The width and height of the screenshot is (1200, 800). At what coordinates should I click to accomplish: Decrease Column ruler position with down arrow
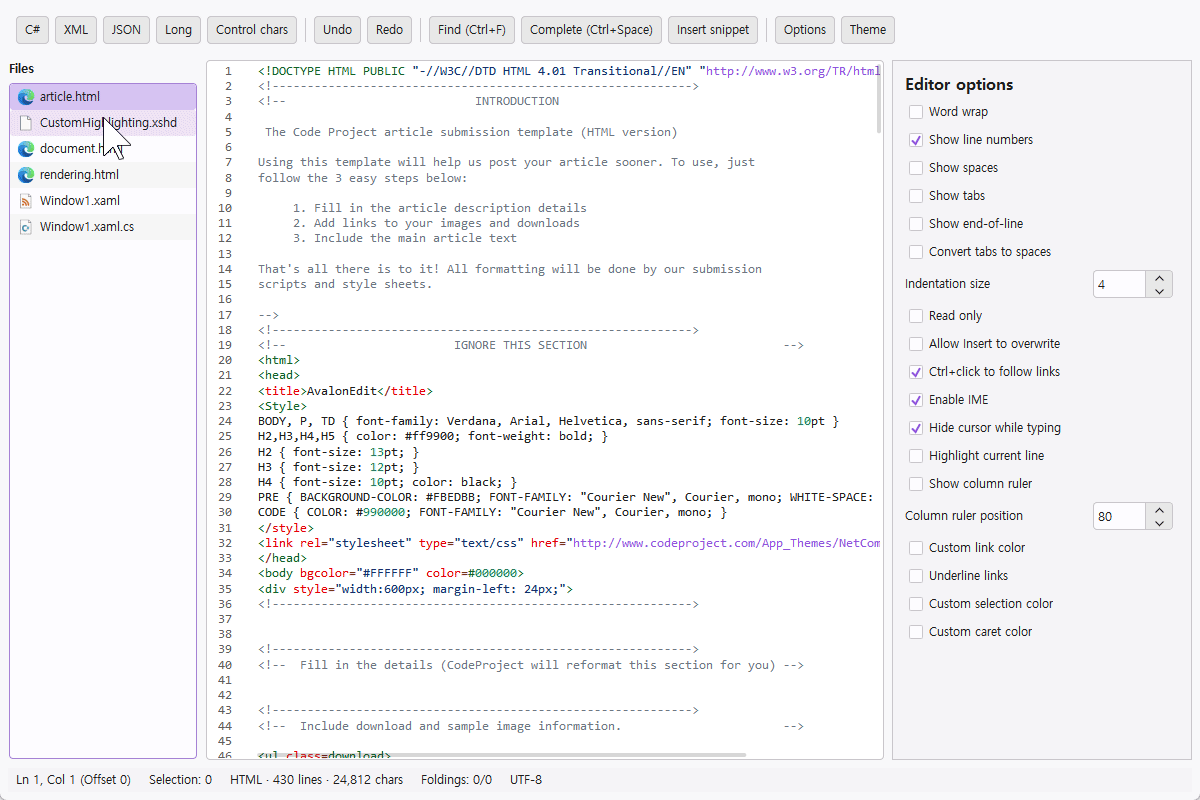pos(1159,523)
